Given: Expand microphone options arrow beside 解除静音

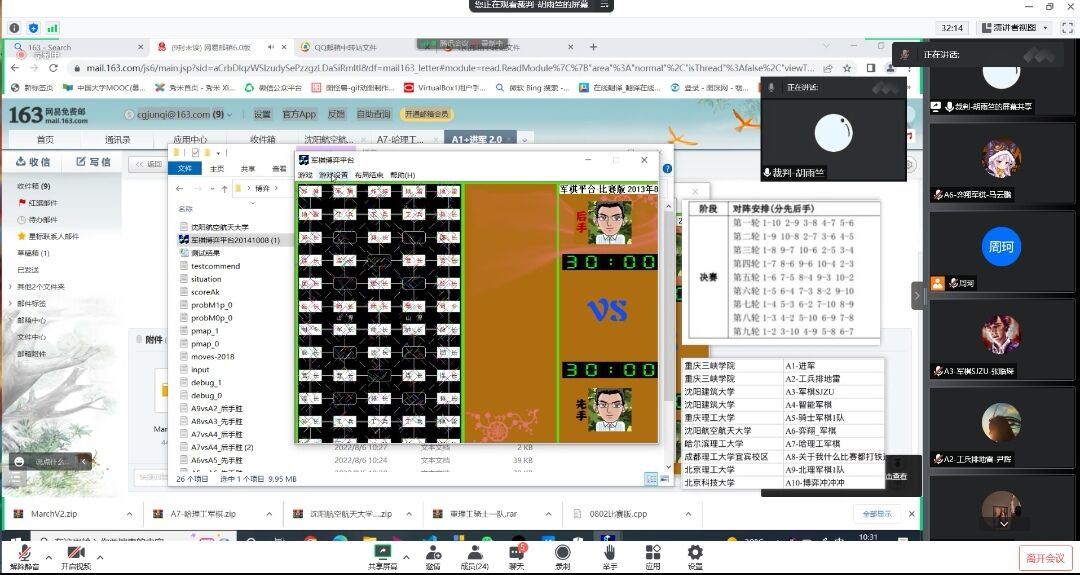Looking at the screenshot, I should [x=49, y=557].
